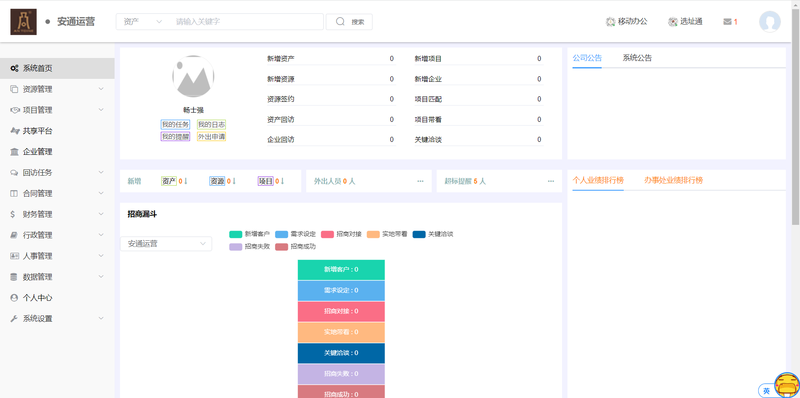Click the 企业管理 building icon
Screen dimensions: 800x398
click(x=14, y=152)
